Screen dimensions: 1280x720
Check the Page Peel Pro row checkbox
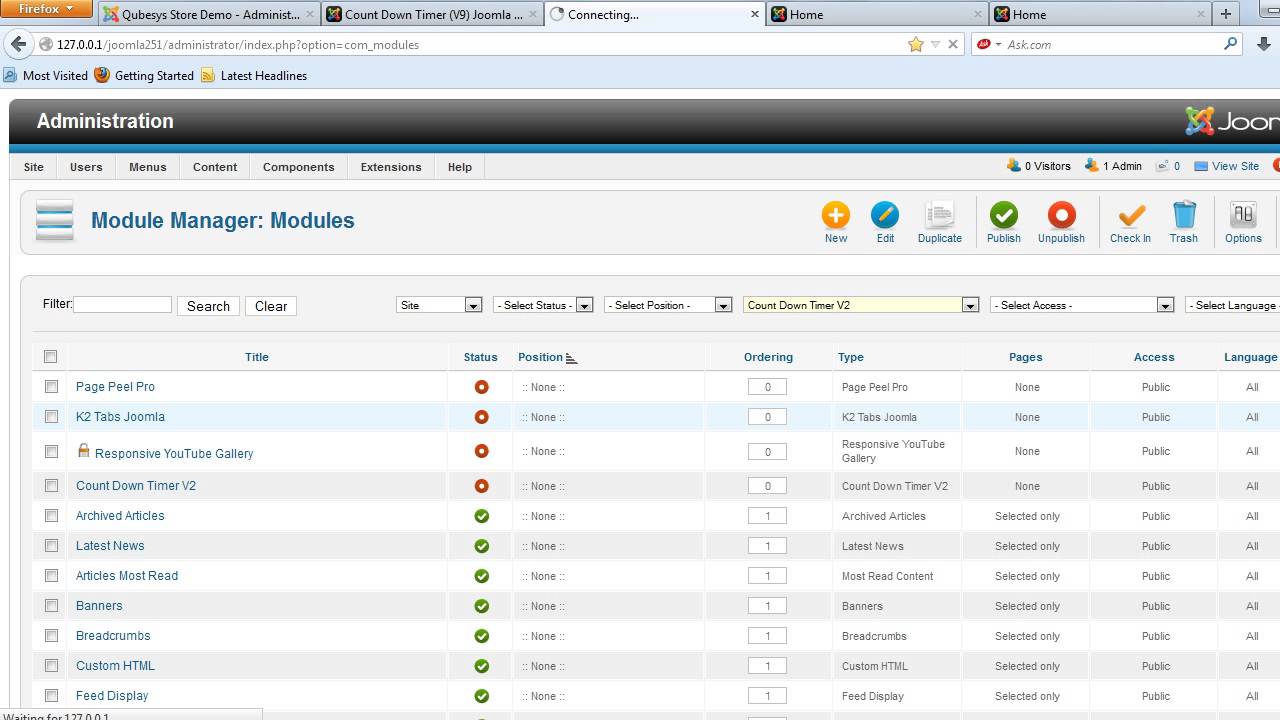(51, 386)
